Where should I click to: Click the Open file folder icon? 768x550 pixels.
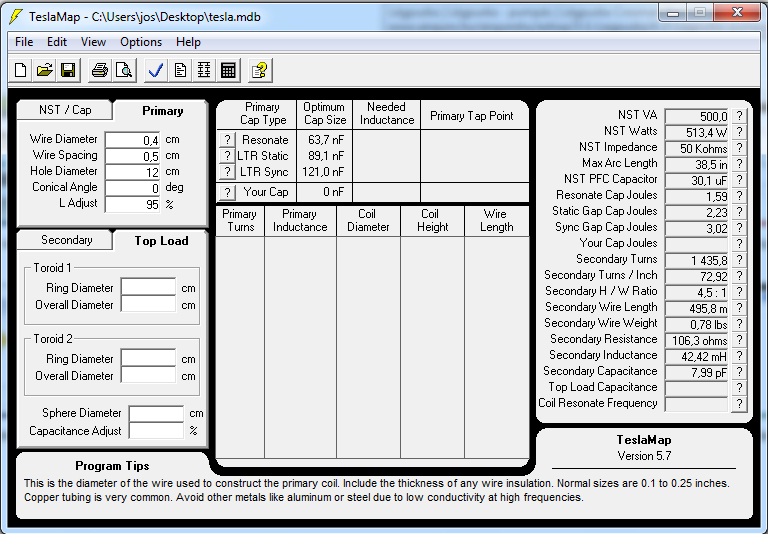44,71
